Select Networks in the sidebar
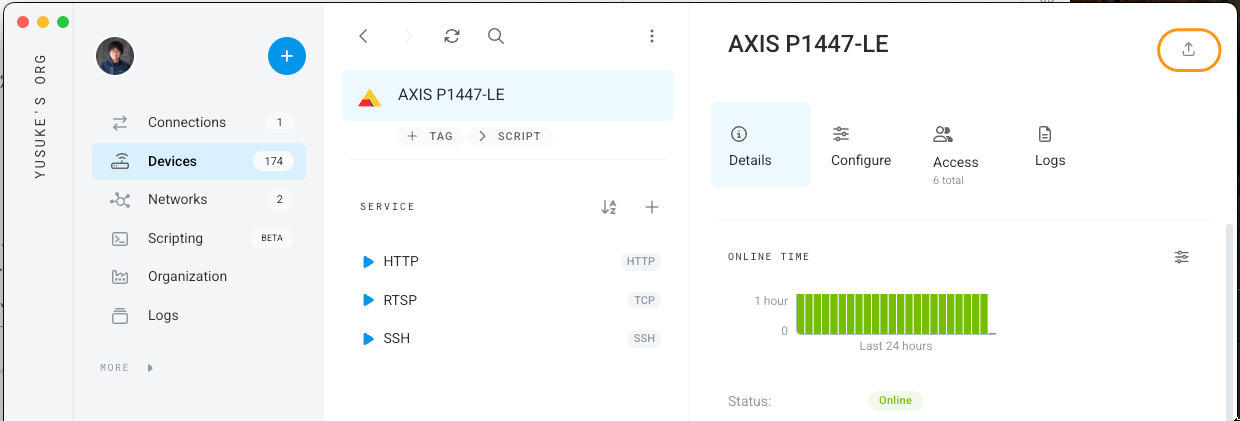 (x=199, y=200)
